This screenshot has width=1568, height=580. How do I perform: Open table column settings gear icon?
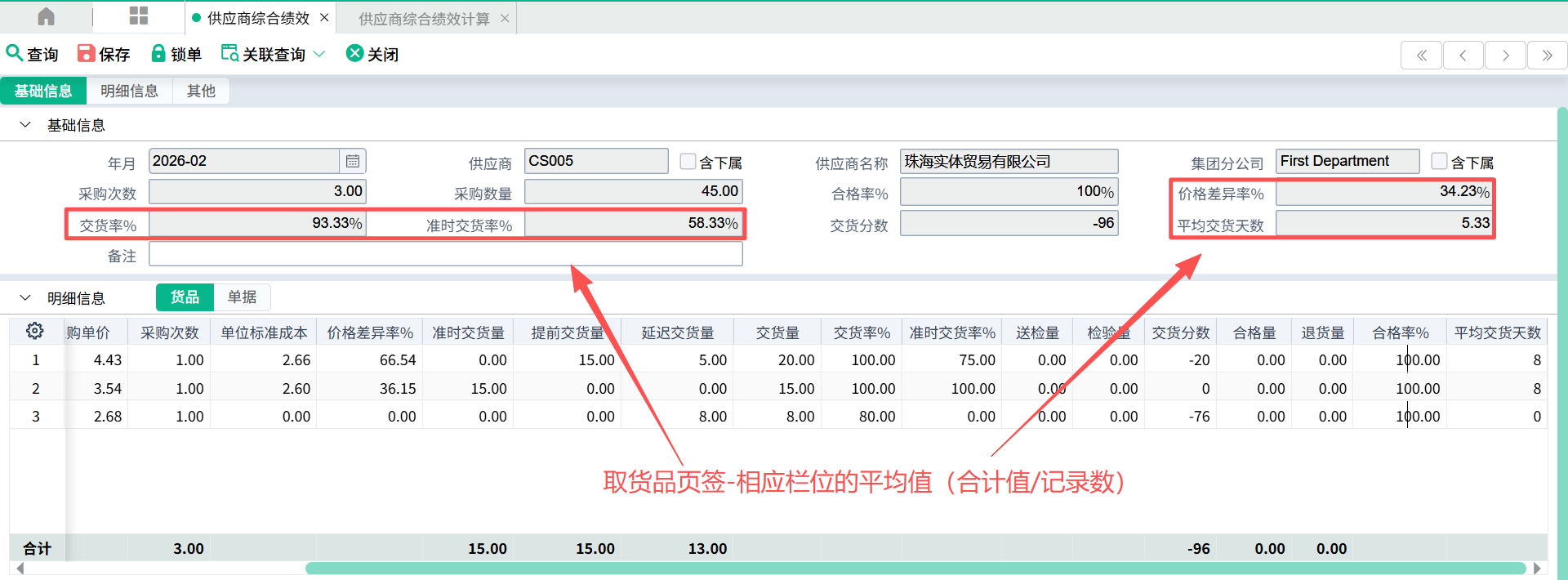pos(34,331)
